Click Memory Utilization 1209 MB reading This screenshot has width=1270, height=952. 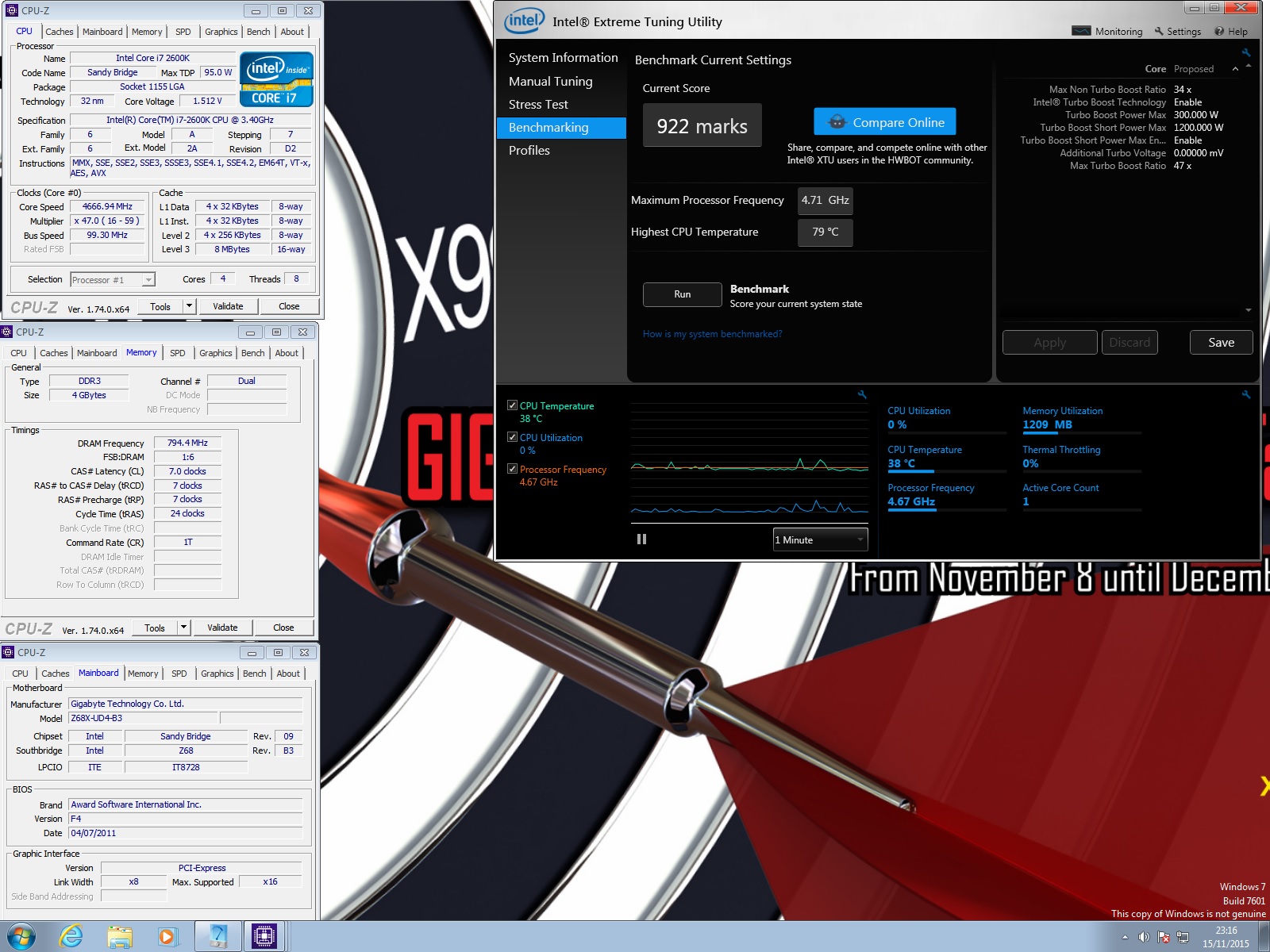(1047, 424)
